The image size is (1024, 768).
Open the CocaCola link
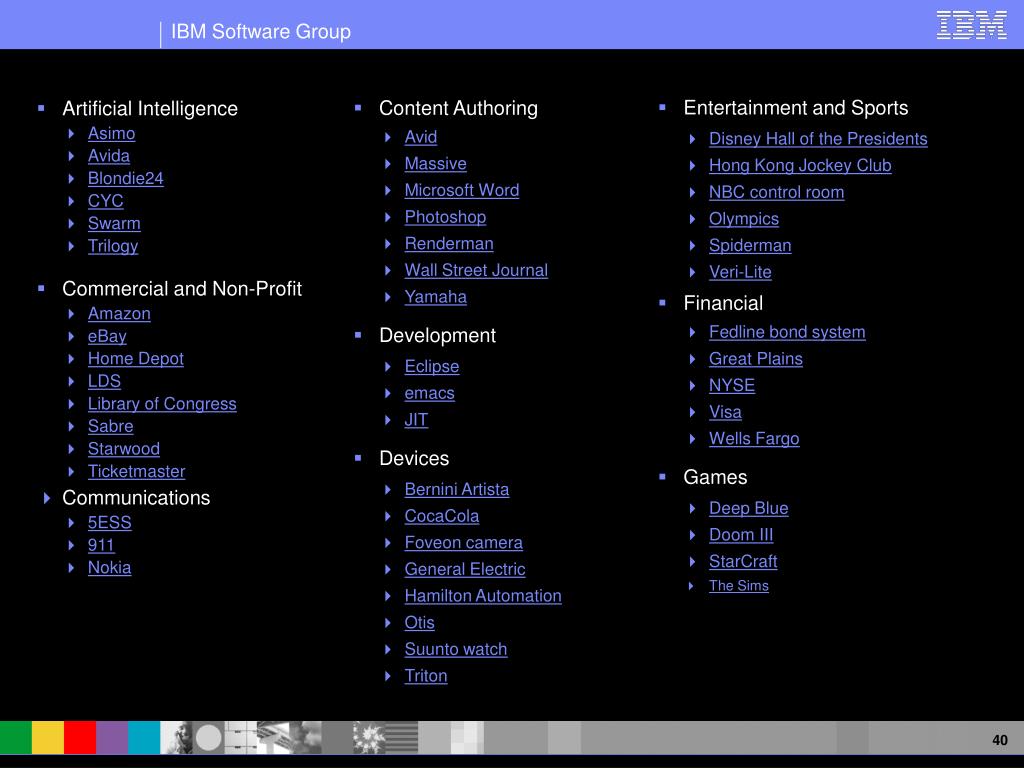(441, 516)
